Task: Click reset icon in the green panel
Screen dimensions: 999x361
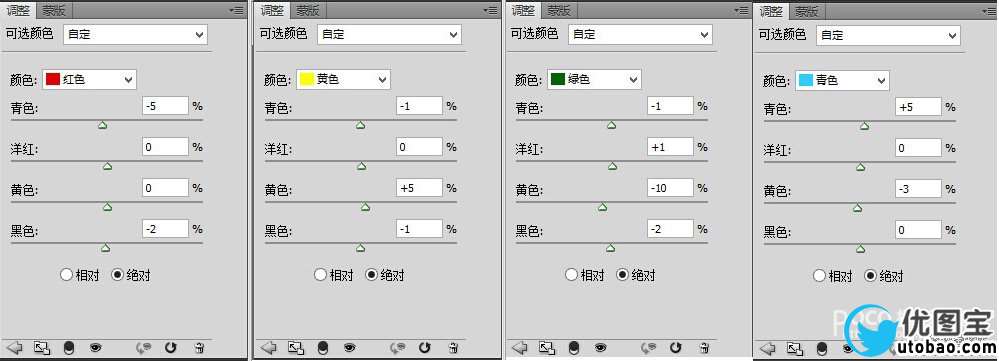Action: 676,348
